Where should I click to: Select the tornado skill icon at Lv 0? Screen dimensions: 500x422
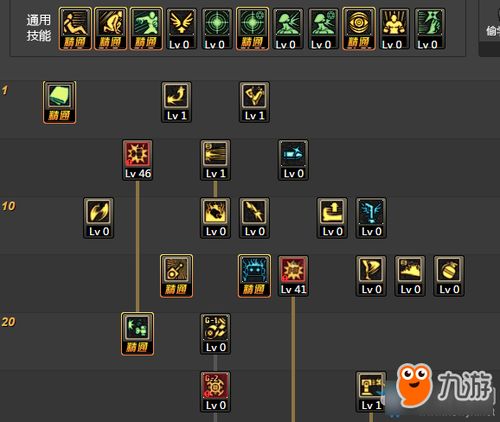click(371, 276)
